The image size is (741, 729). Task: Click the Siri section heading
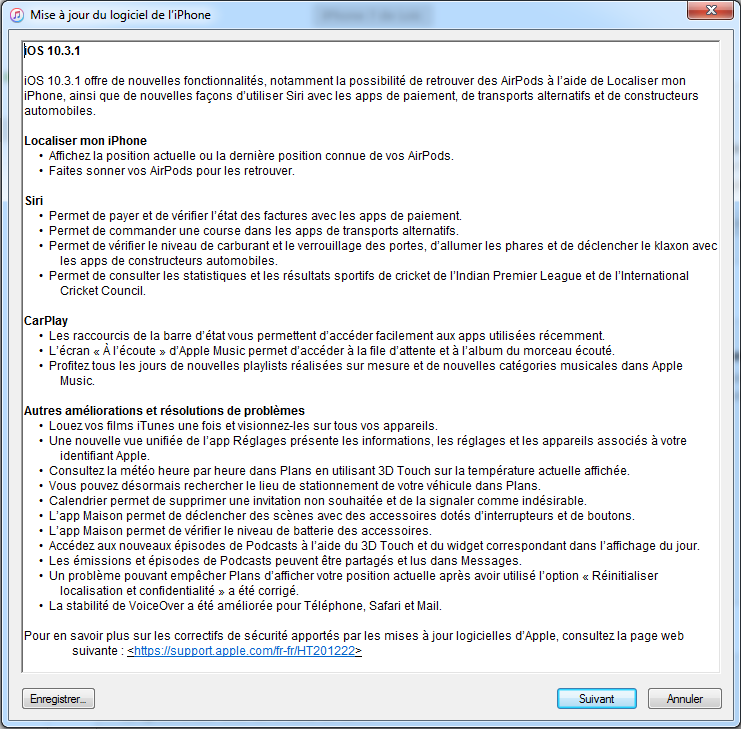click(34, 201)
